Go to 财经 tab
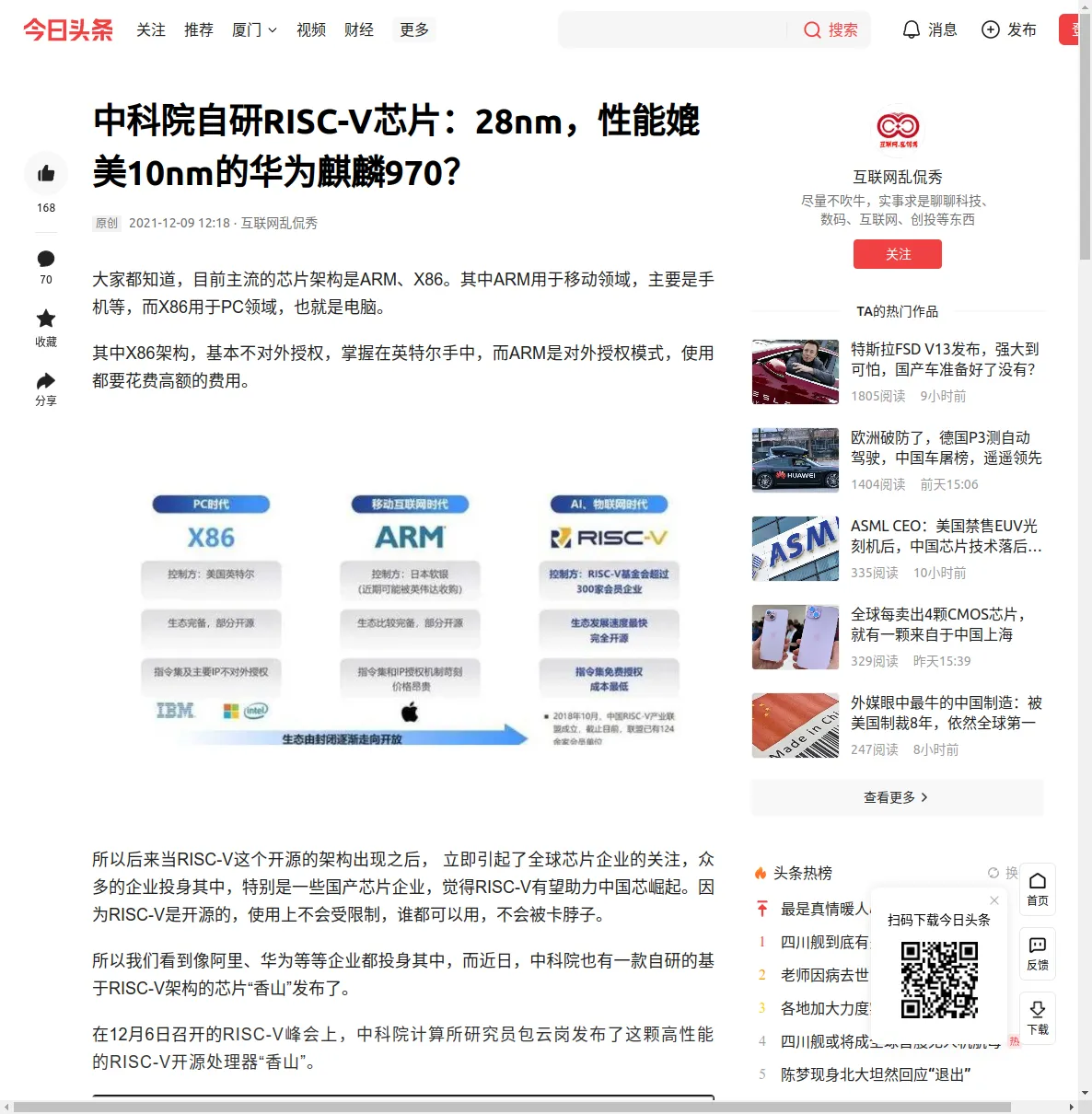Screen dimensions: 1092x1114 (x=359, y=29)
